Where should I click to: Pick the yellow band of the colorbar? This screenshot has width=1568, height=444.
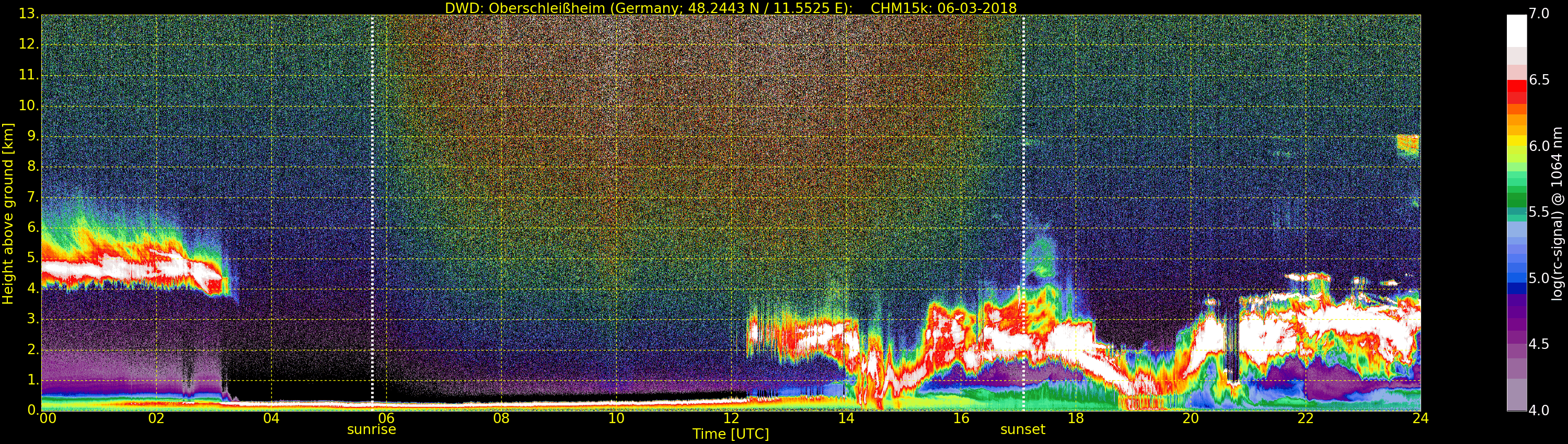tap(1516, 141)
